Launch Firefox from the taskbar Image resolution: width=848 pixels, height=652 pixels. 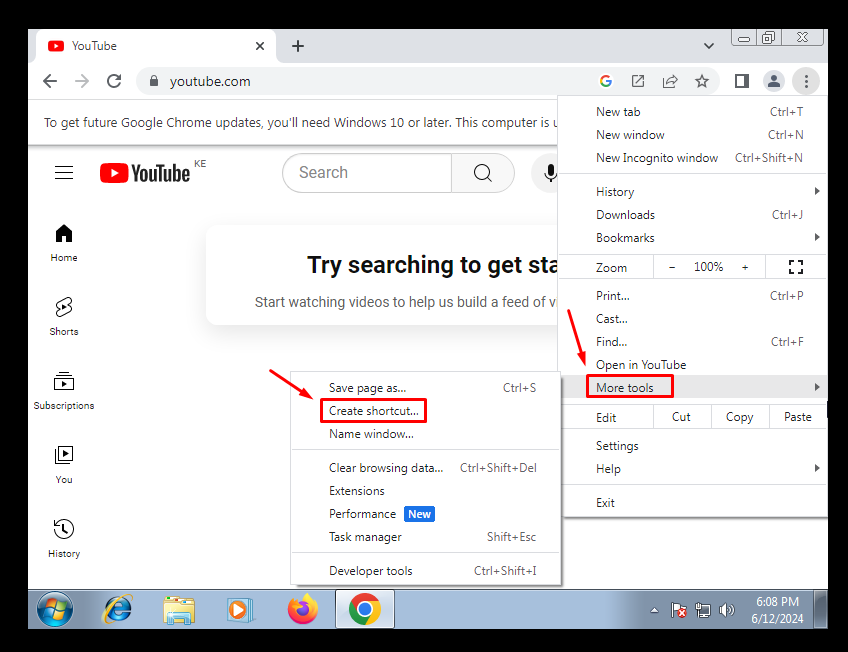tap(303, 609)
